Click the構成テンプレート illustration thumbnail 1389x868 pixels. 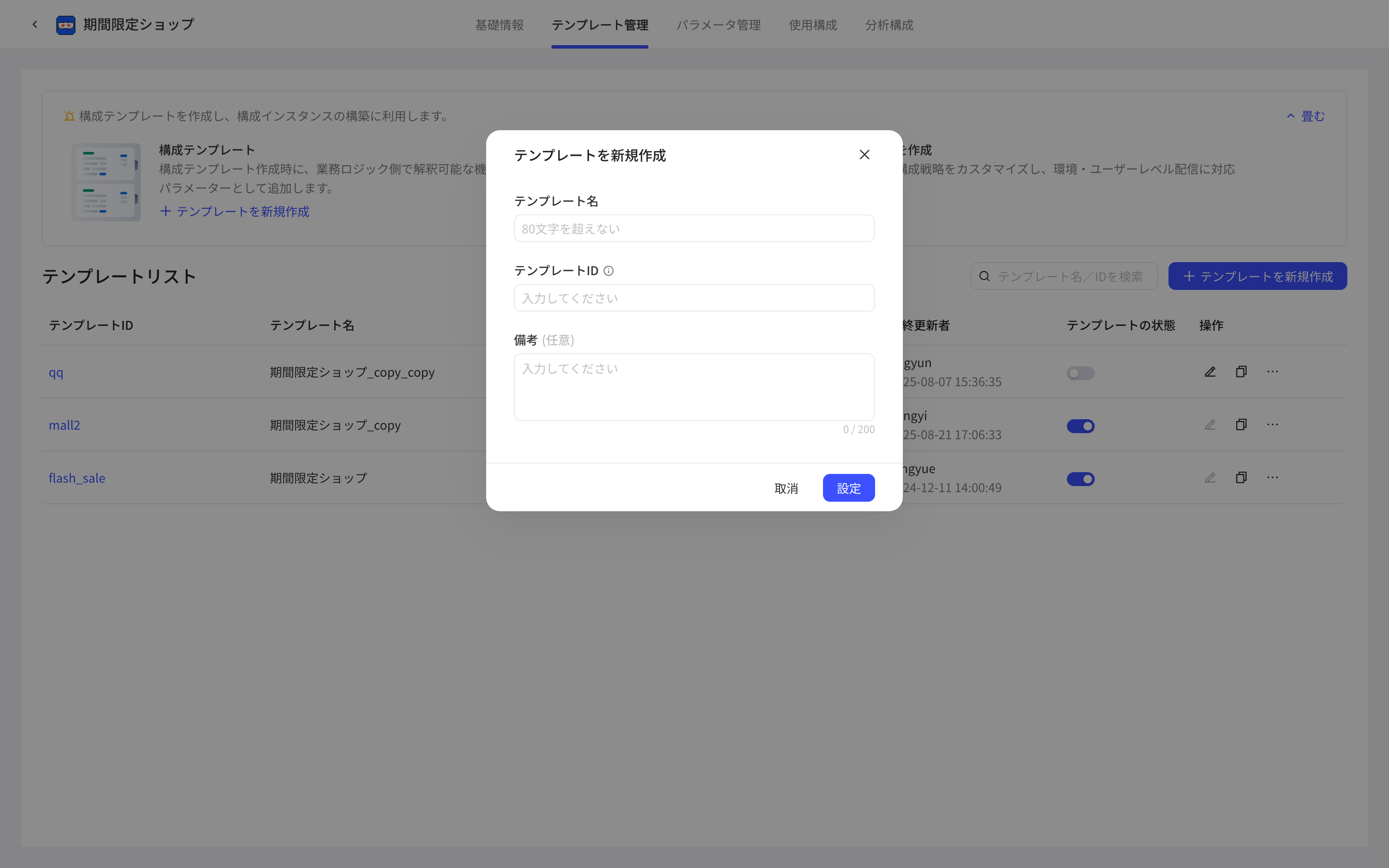coord(105,182)
